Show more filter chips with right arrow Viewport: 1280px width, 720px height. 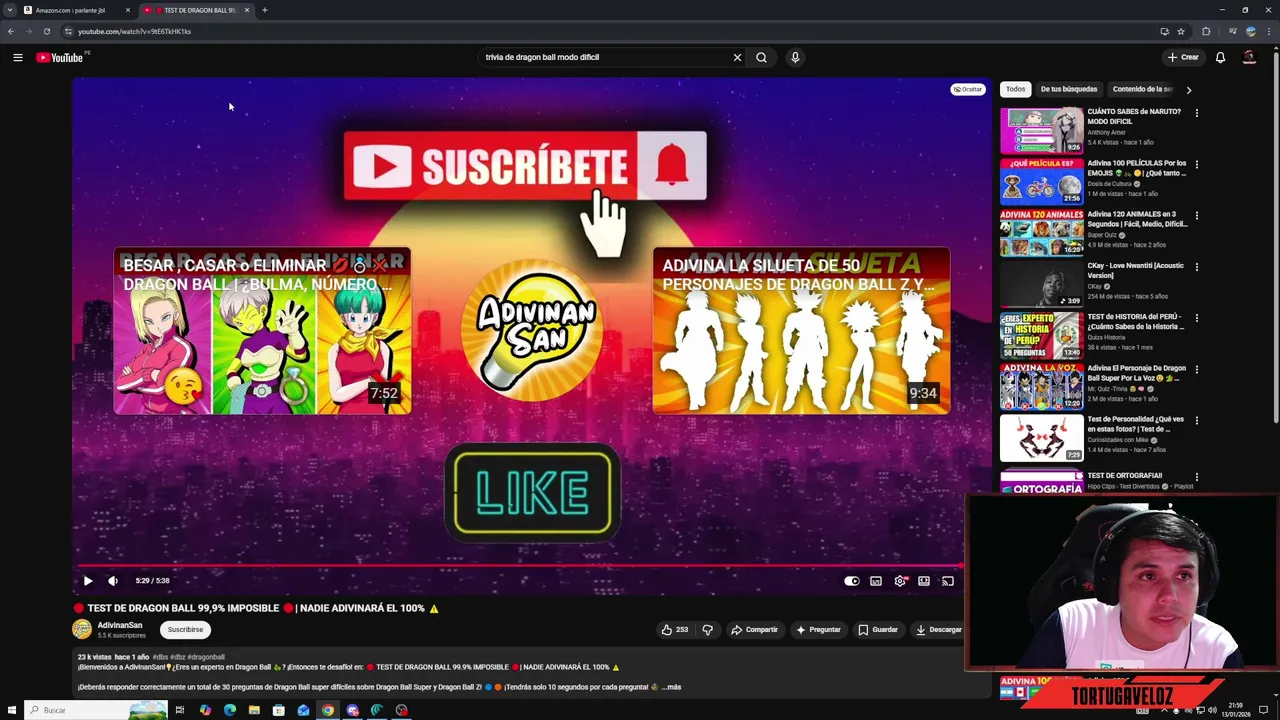click(x=1189, y=90)
